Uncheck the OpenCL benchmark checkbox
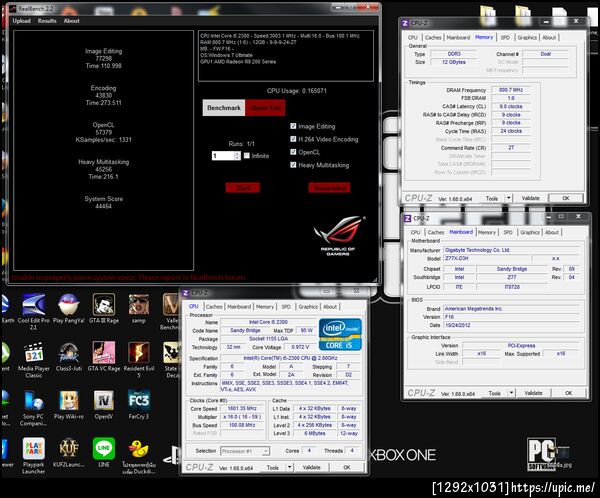The height and width of the screenshot is (498, 600). click(293, 152)
